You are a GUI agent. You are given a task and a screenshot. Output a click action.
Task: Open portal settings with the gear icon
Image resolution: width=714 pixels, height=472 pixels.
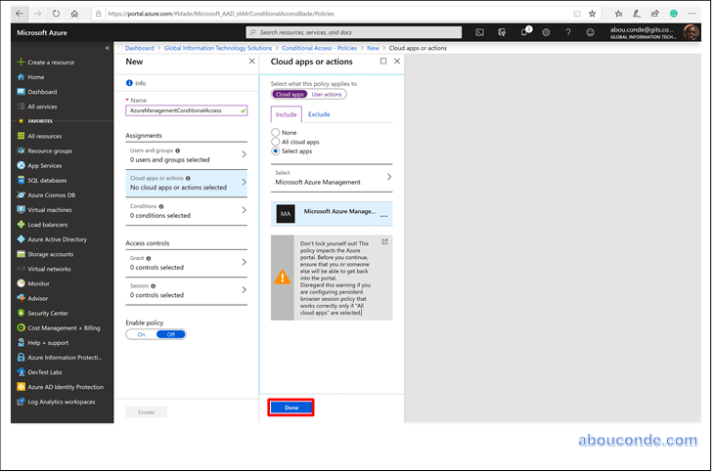coord(547,32)
